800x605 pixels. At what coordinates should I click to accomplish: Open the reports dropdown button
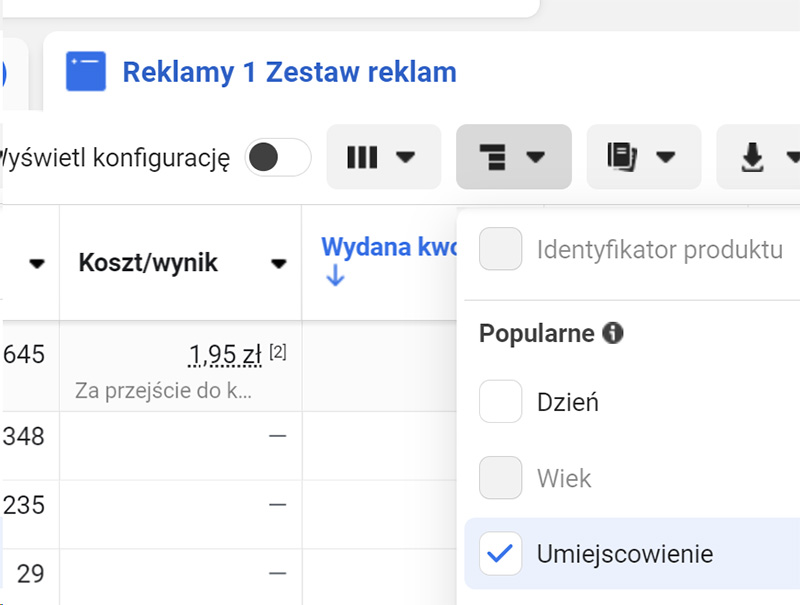point(643,157)
